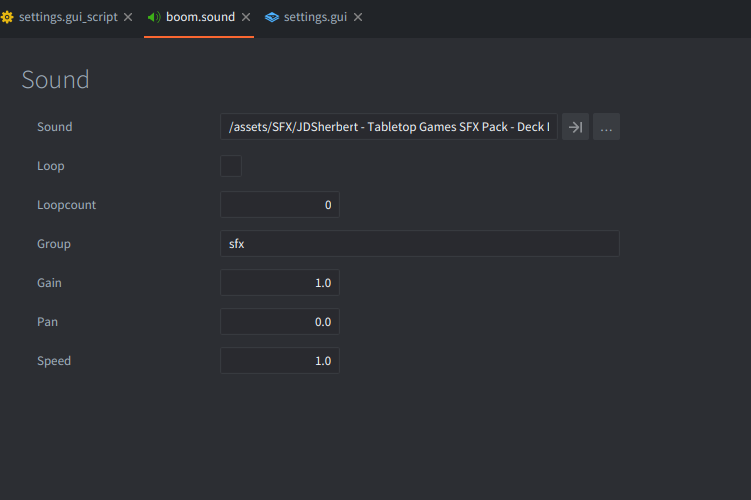
Task: Click the green speaker icon on boom.sound tab
Action: pyautogui.click(x=154, y=17)
